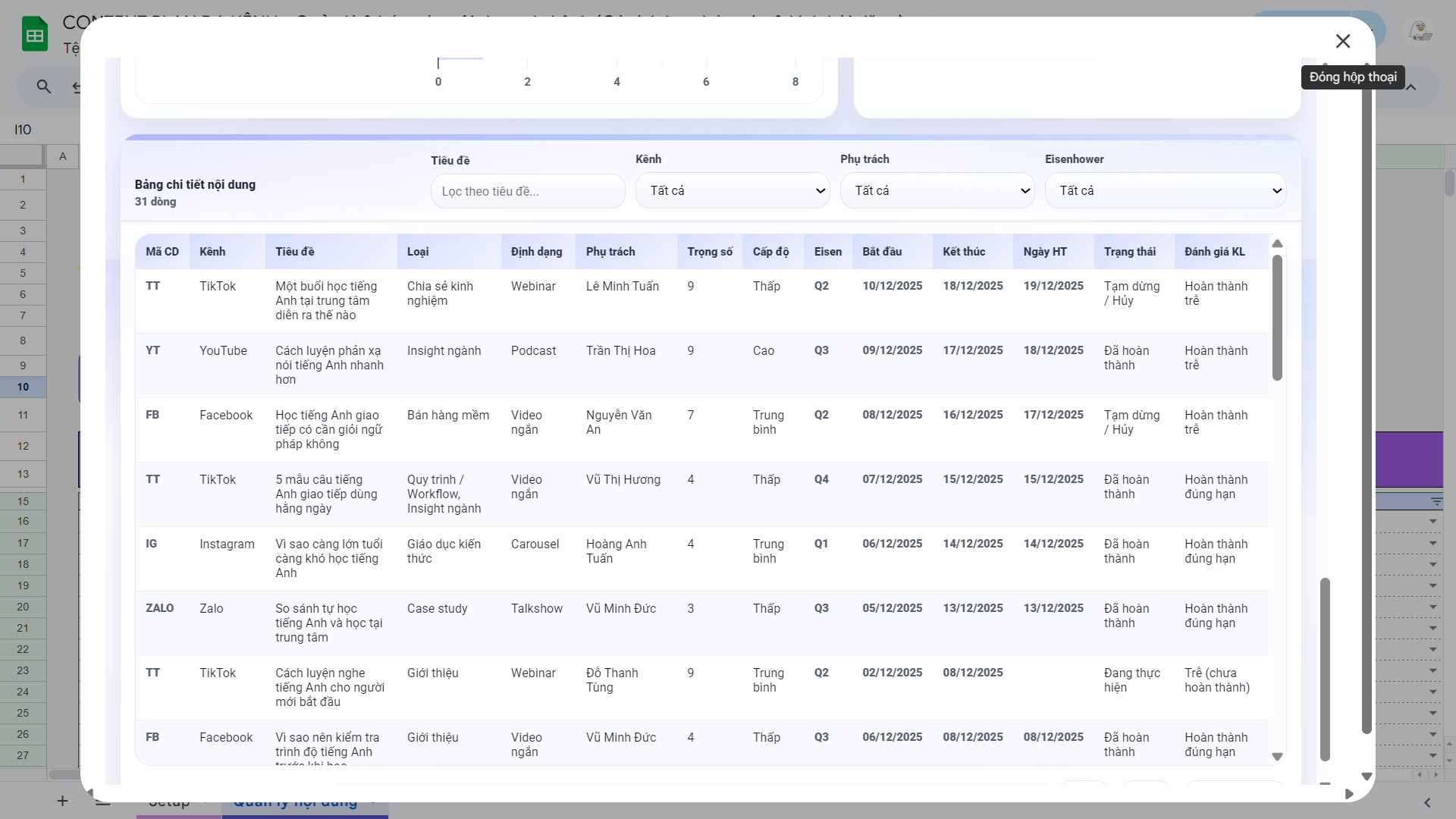Close the dialog with the X icon

point(1342,41)
